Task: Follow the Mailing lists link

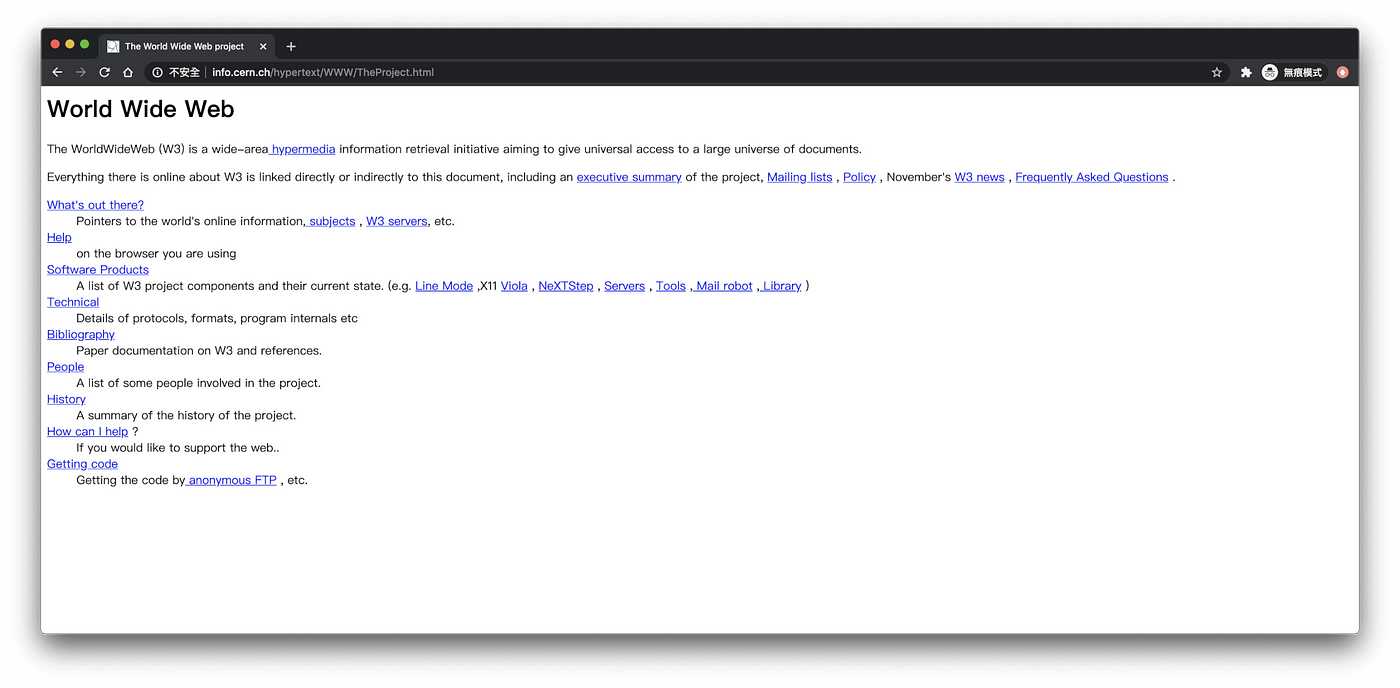Action: click(799, 177)
